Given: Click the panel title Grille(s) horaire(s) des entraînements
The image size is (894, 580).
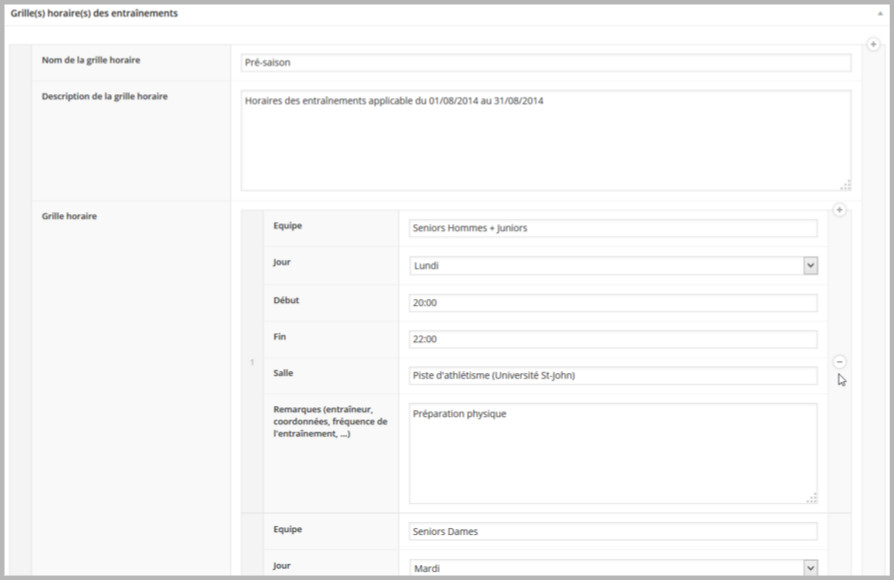Looking at the screenshot, I should (x=94, y=13).
